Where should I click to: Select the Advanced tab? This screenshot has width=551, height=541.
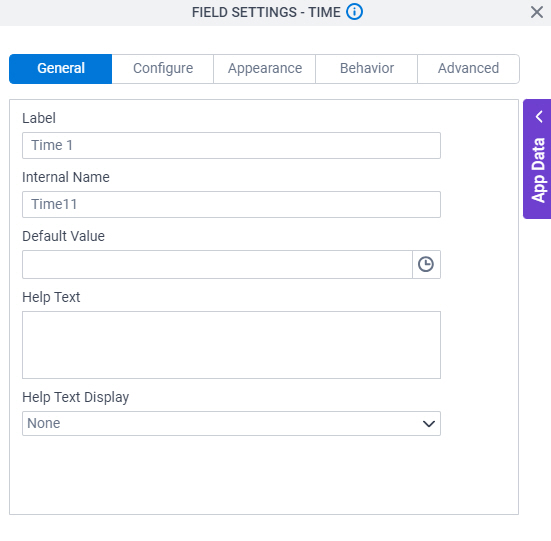[468, 69]
